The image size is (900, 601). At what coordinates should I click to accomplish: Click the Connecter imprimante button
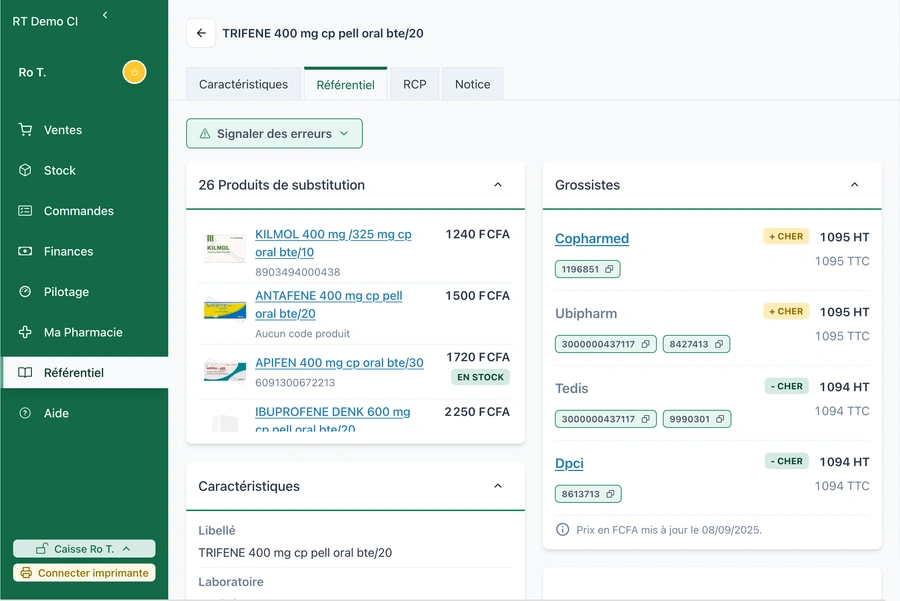[x=84, y=573]
